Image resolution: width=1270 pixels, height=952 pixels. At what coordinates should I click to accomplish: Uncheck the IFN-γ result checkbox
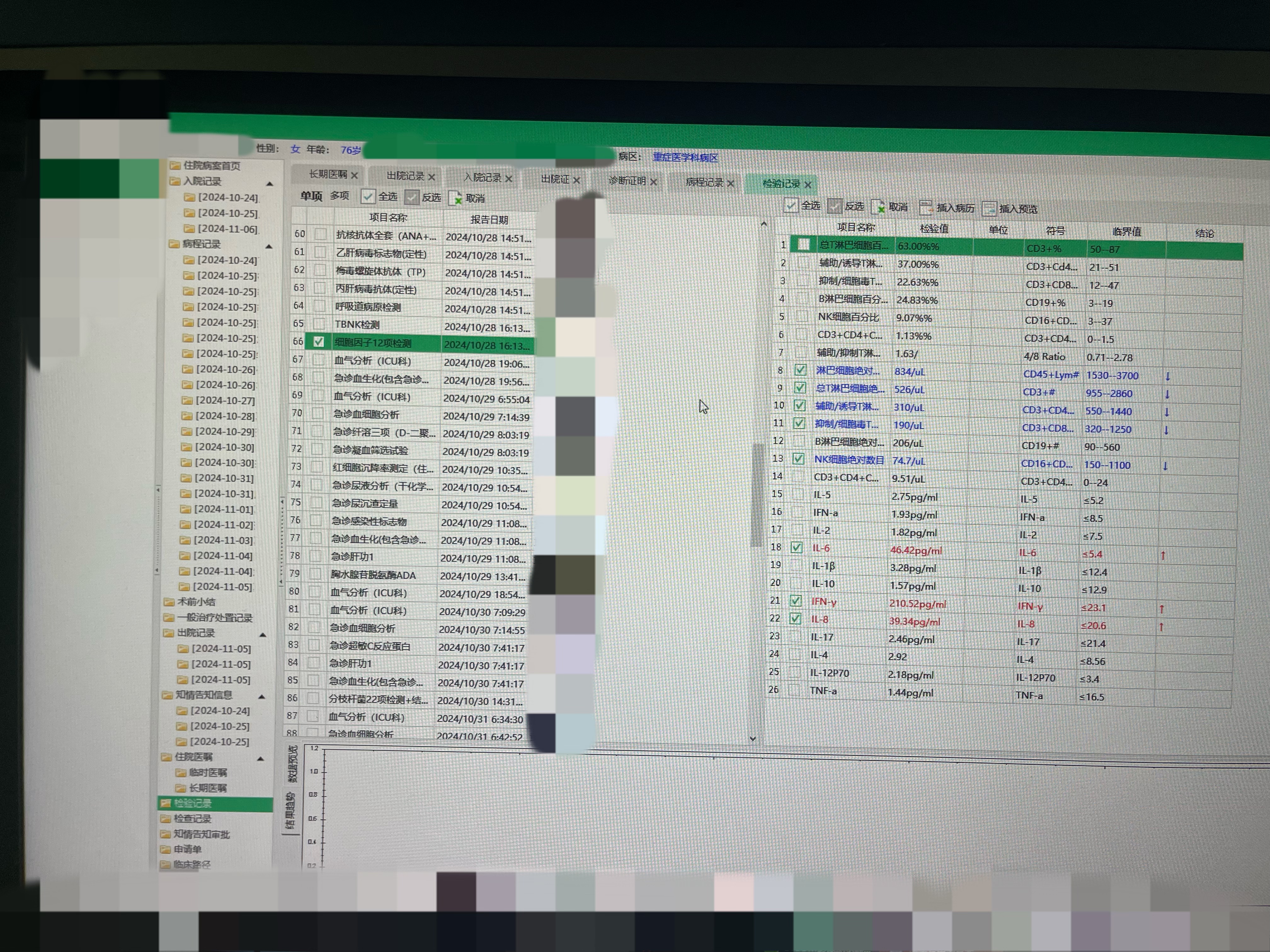point(795,601)
